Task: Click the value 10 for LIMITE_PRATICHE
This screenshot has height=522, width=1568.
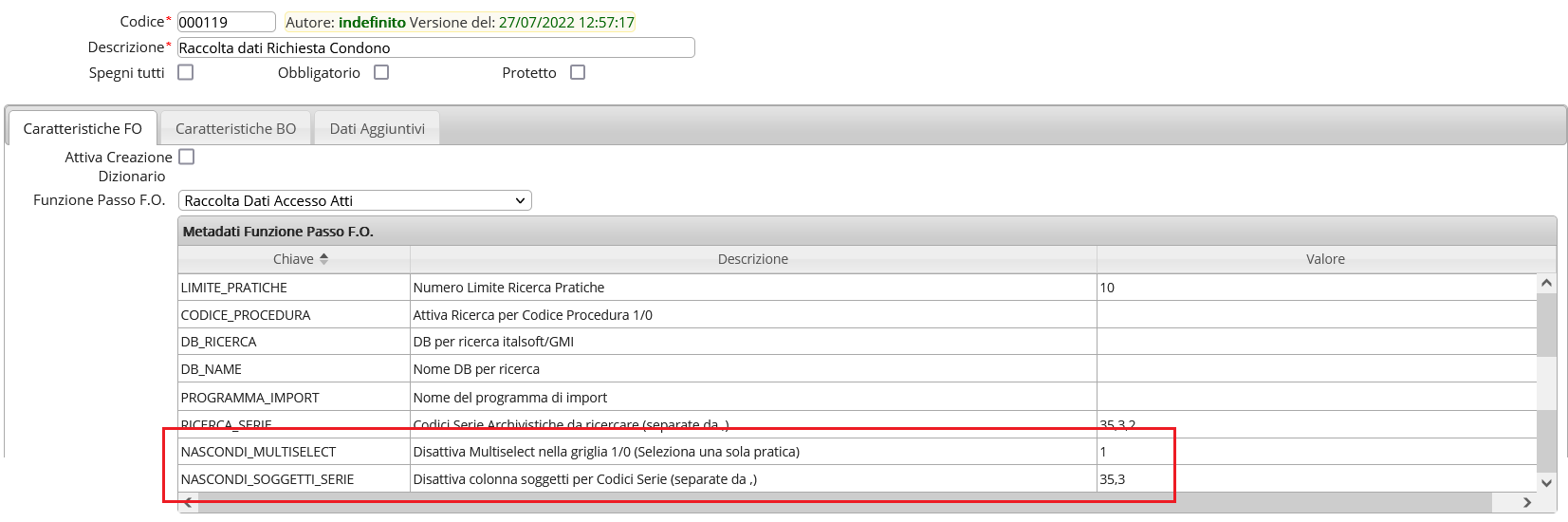Action: click(1107, 288)
